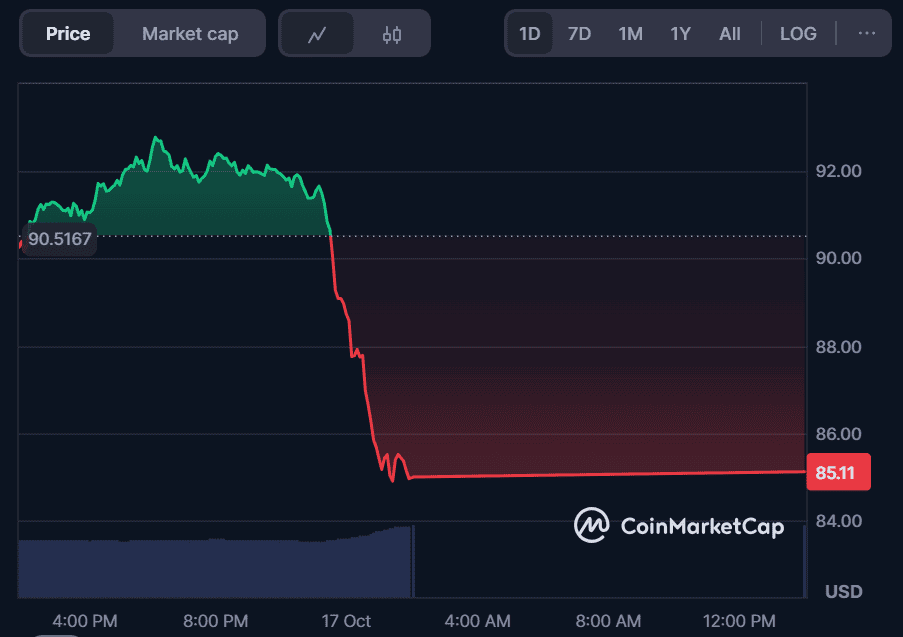Select the Price tab

coord(68,34)
